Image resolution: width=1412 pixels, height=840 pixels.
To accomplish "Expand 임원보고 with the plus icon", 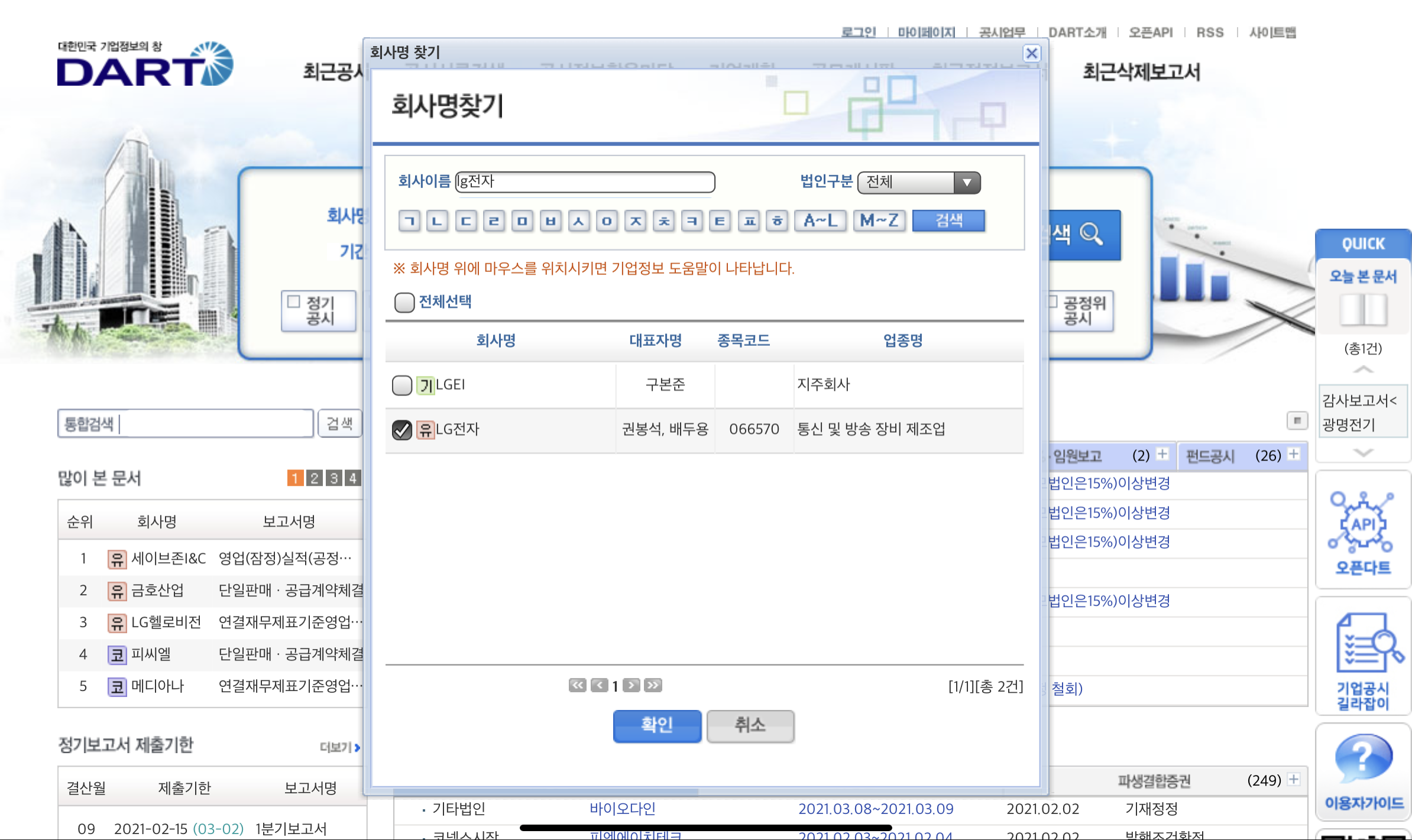I will (x=1162, y=454).
